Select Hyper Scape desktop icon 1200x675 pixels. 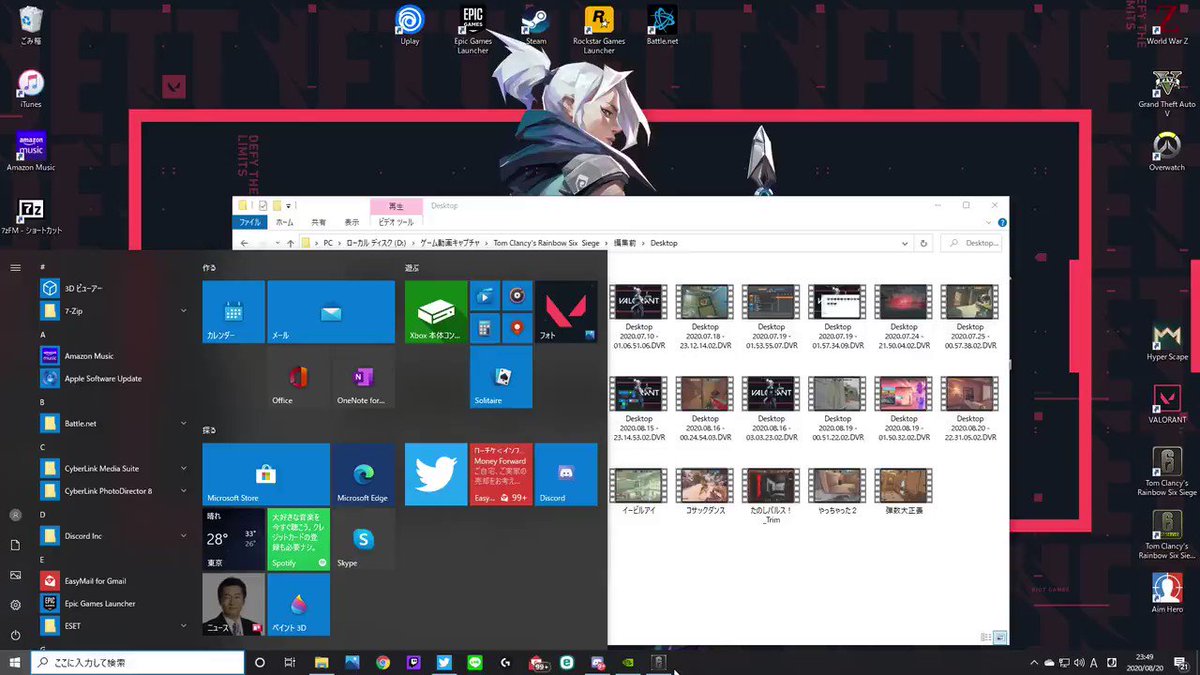point(1166,341)
